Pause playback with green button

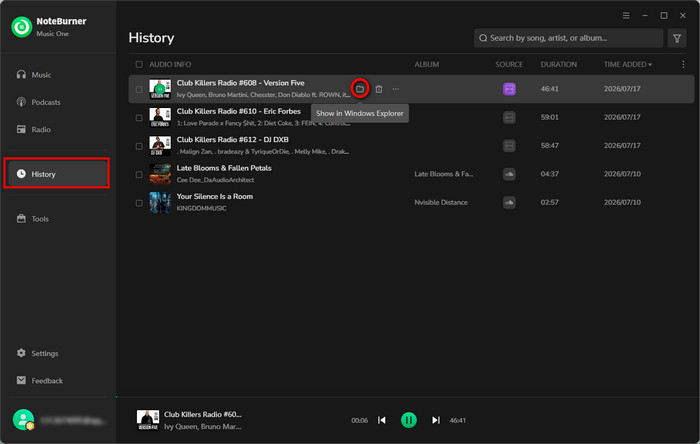408,420
